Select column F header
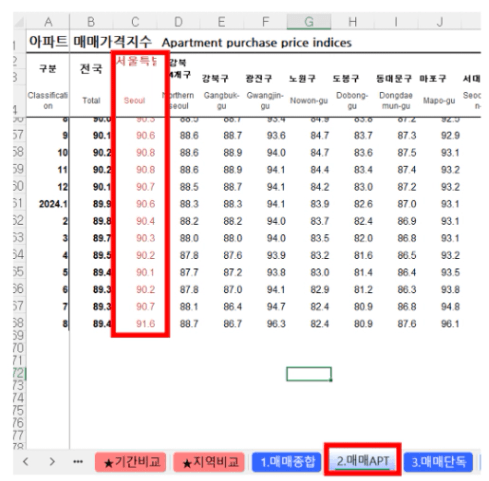This screenshot has height=481, width=489. tap(265, 22)
